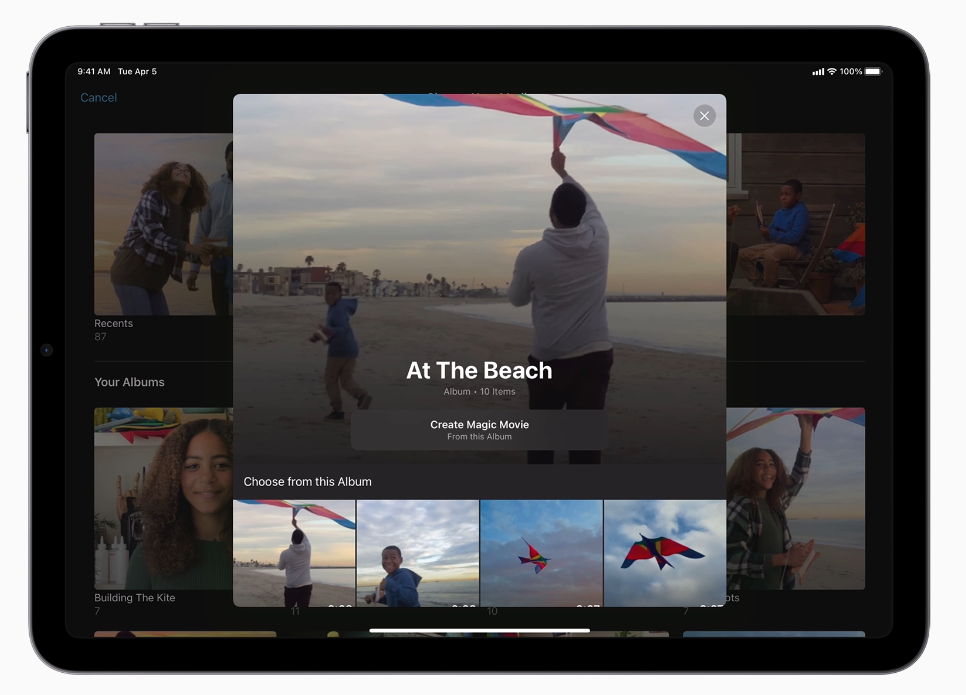Tap the home indicator bar
The image size is (966, 695).
479,631
